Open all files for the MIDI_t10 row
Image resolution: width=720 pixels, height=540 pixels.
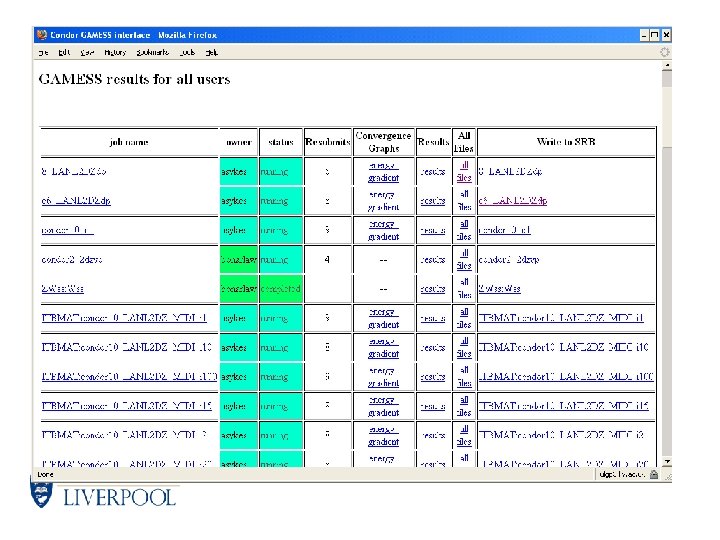click(464, 347)
